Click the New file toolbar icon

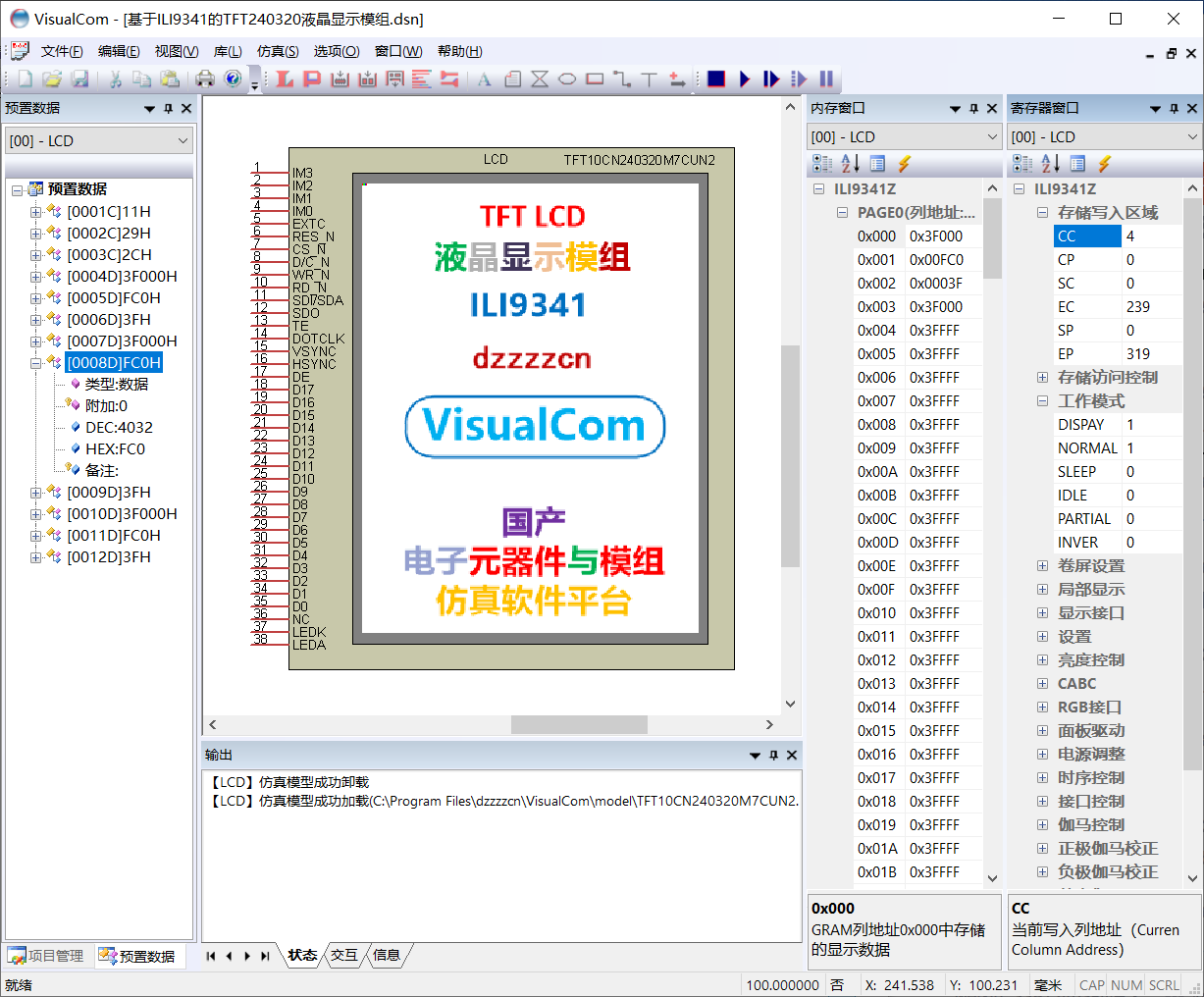tap(26, 79)
